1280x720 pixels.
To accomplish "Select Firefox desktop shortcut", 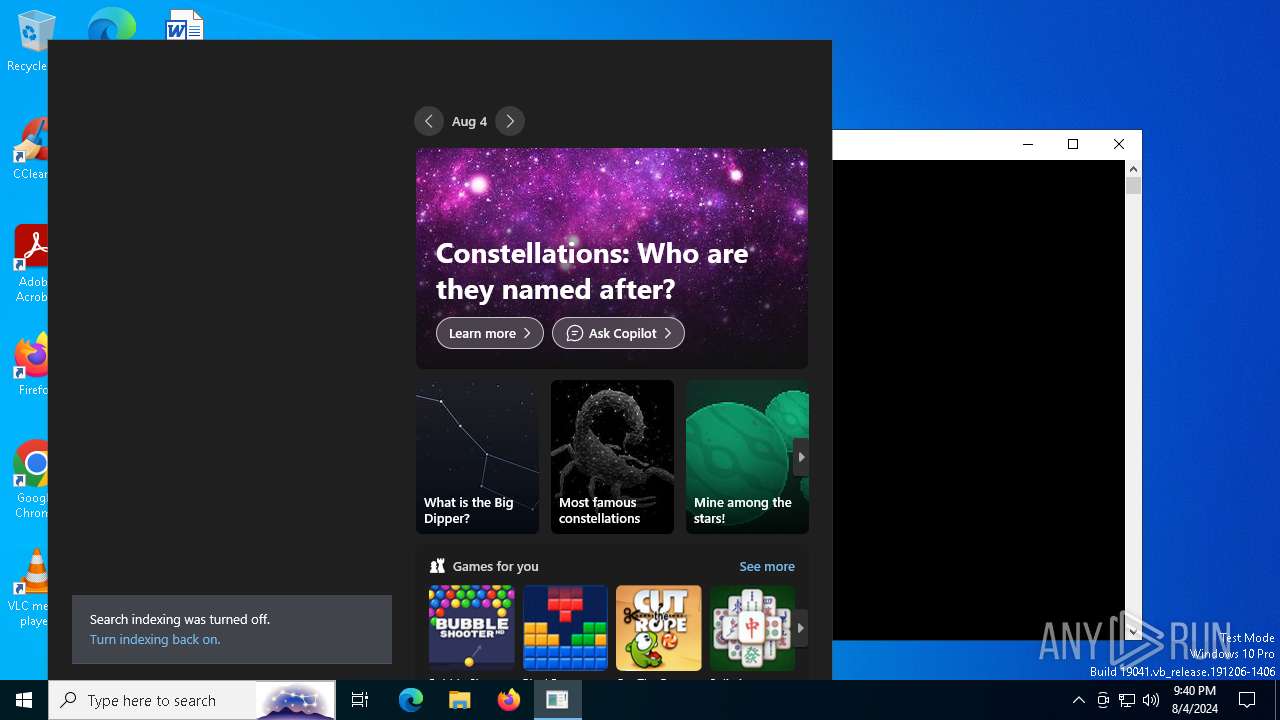I will [x=32, y=365].
